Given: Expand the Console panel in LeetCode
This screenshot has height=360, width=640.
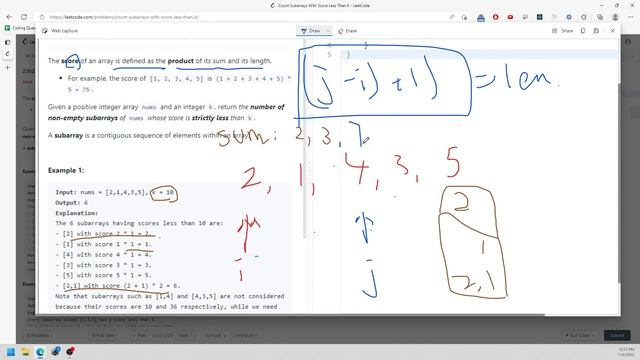Looking at the screenshot, I should point(215,335).
